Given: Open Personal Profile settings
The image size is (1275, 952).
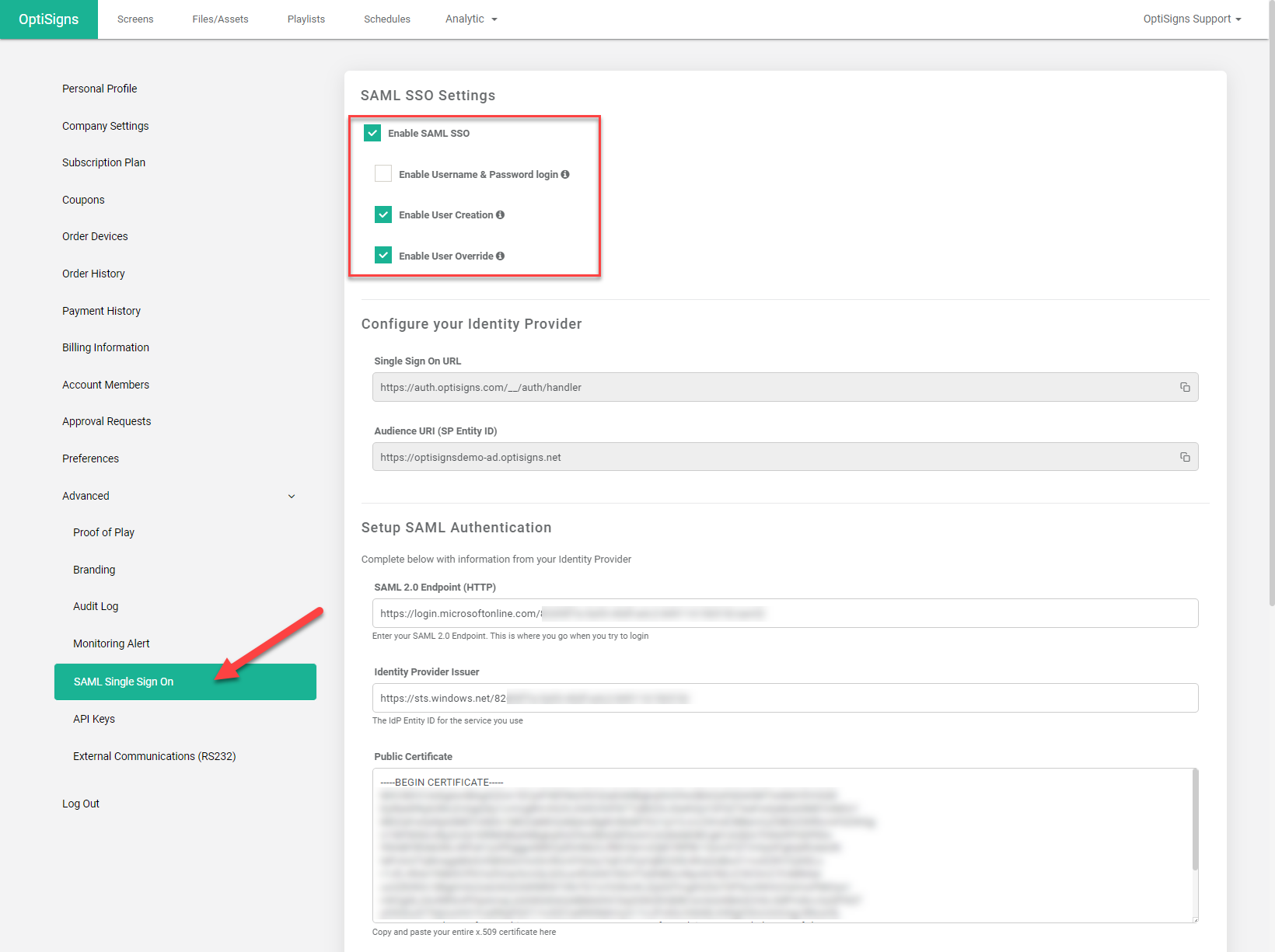Looking at the screenshot, I should pyautogui.click(x=100, y=89).
